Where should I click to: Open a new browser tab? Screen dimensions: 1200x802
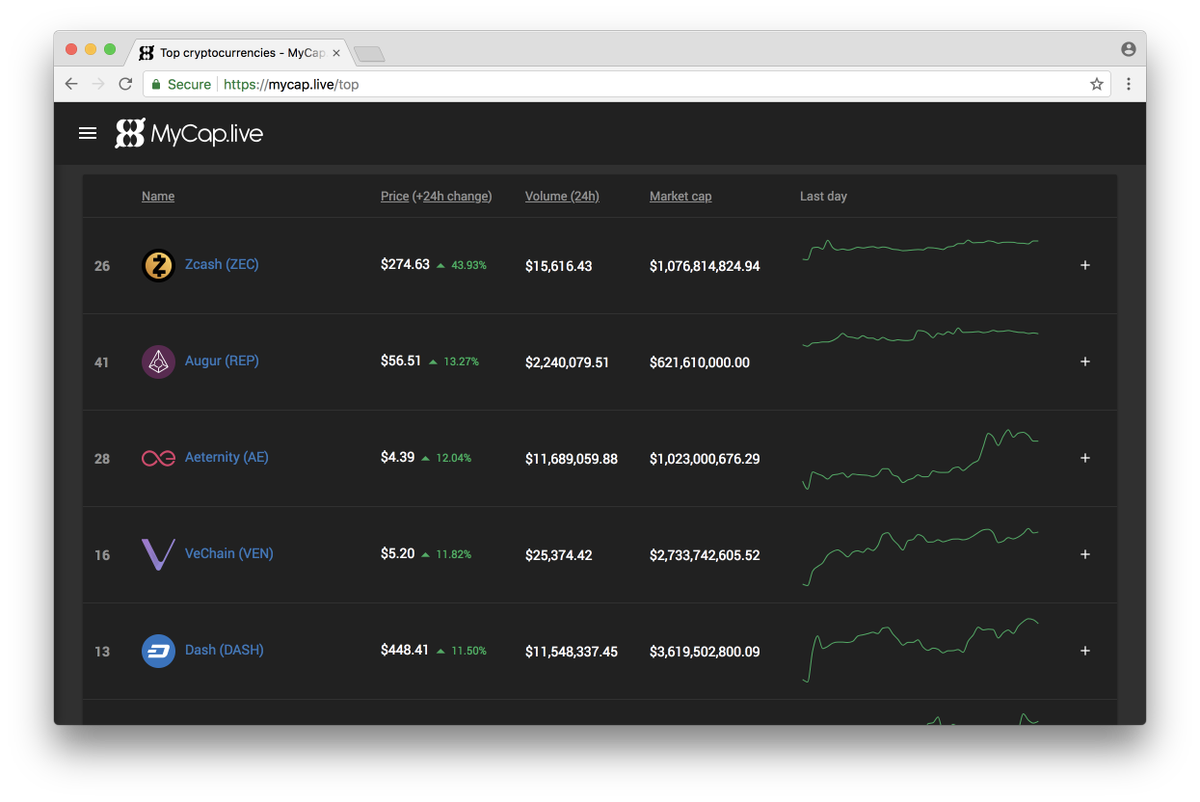pyautogui.click(x=369, y=53)
